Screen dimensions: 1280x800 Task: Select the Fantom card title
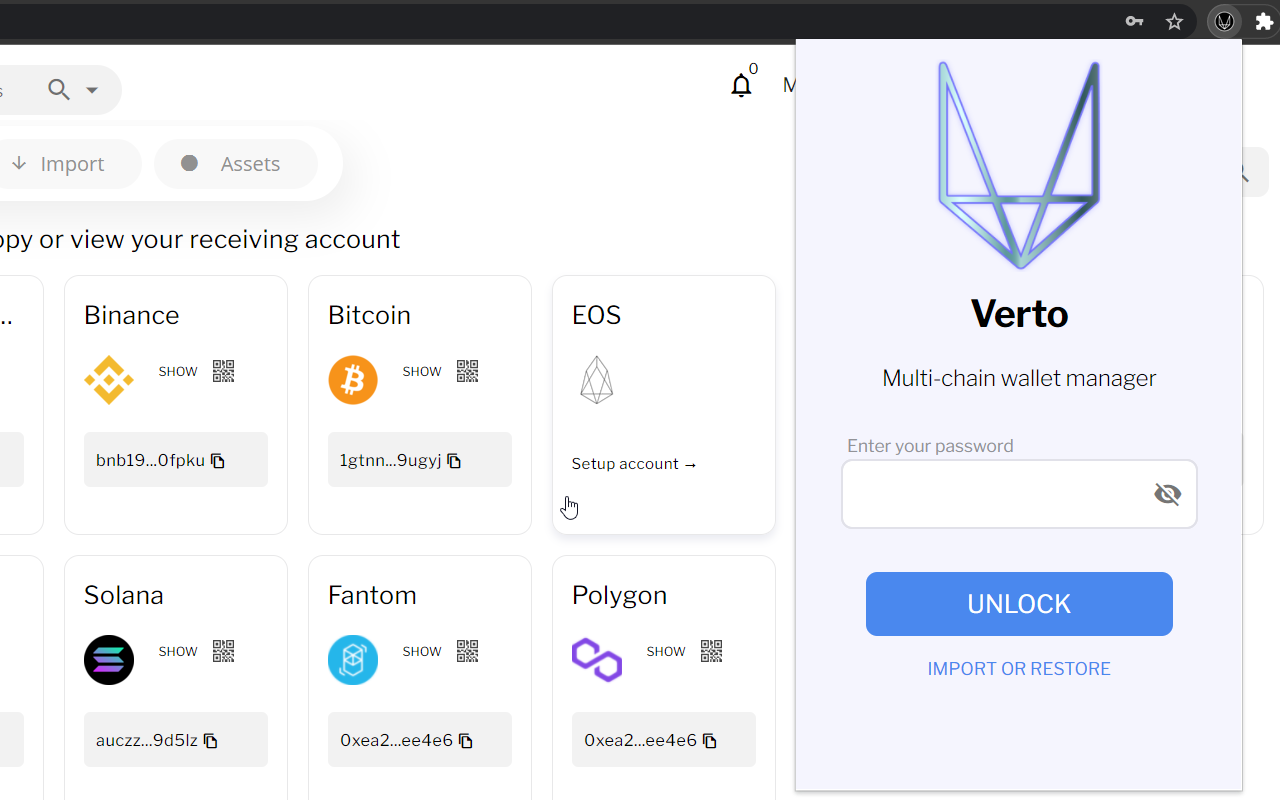pyautogui.click(x=372, y=595)
